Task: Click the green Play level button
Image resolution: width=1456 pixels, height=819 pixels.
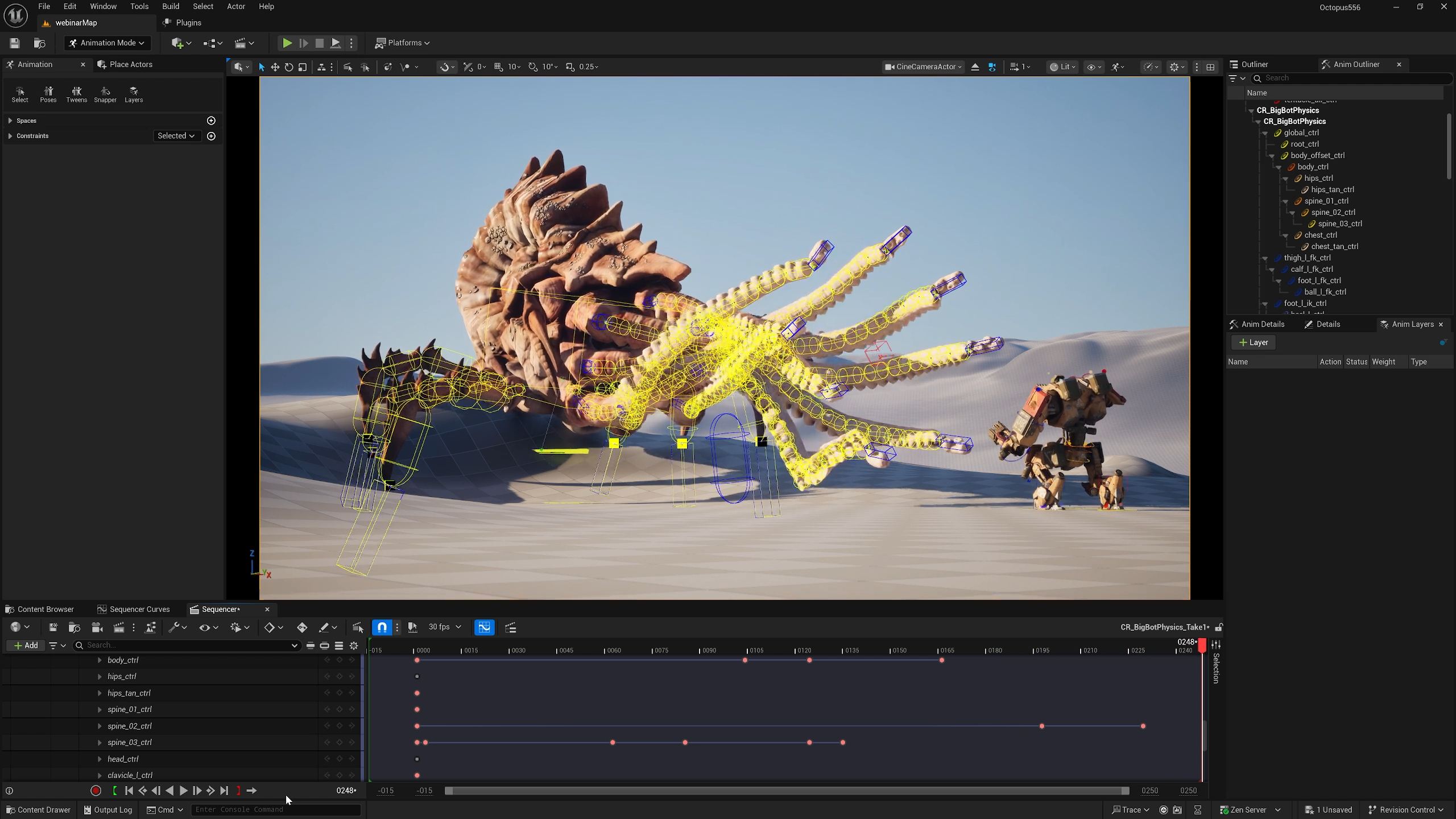Action: coord(287,43)
